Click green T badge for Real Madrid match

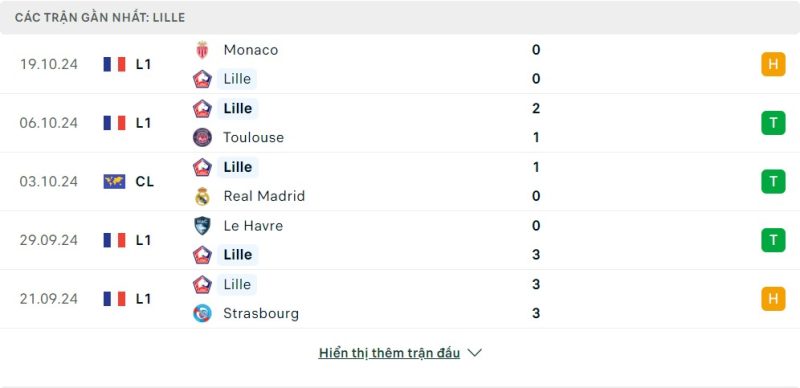point(773,182)
